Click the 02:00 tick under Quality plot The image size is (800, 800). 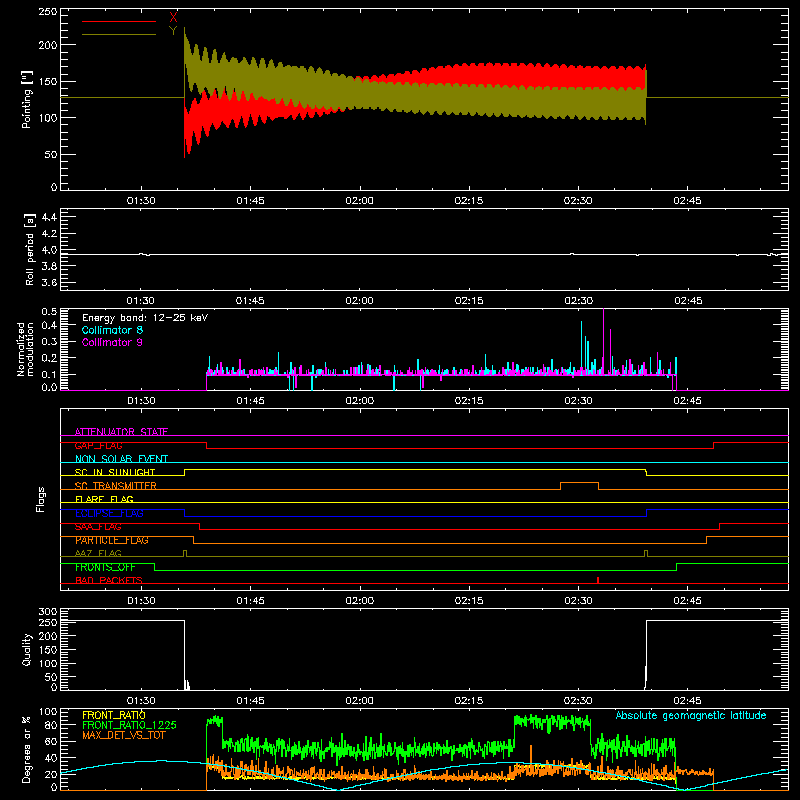pyautogui.click(x=359, y=701)
